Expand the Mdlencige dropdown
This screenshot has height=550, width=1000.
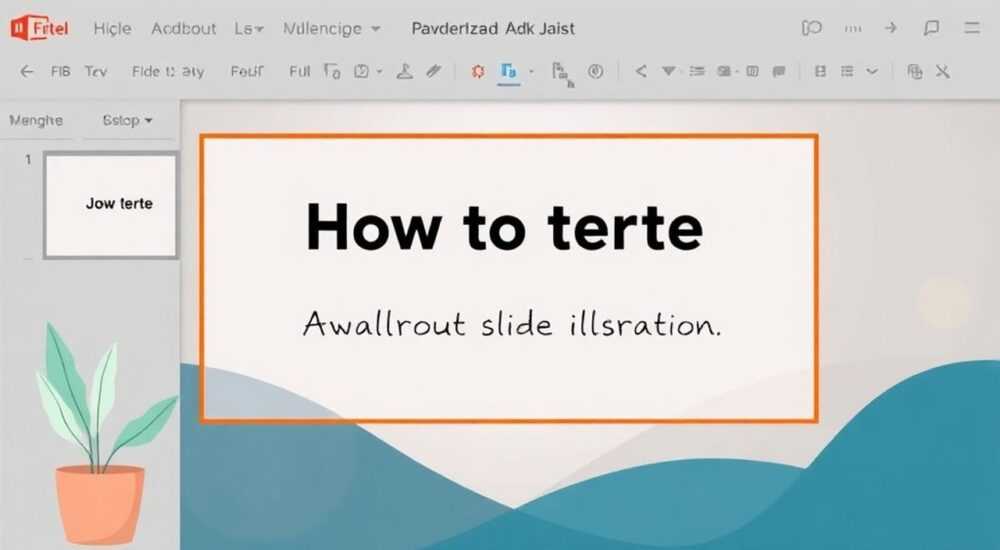tap(332, 29)
